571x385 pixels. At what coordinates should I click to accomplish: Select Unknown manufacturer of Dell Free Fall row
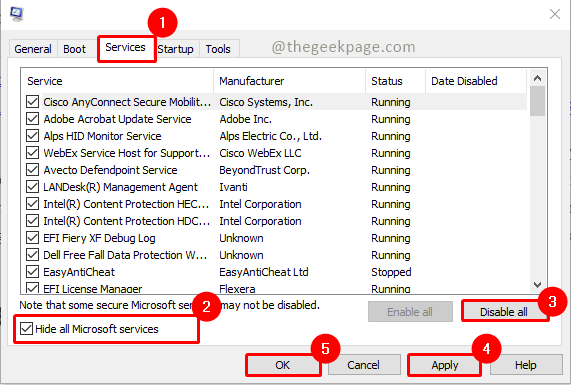coord(241,255)
